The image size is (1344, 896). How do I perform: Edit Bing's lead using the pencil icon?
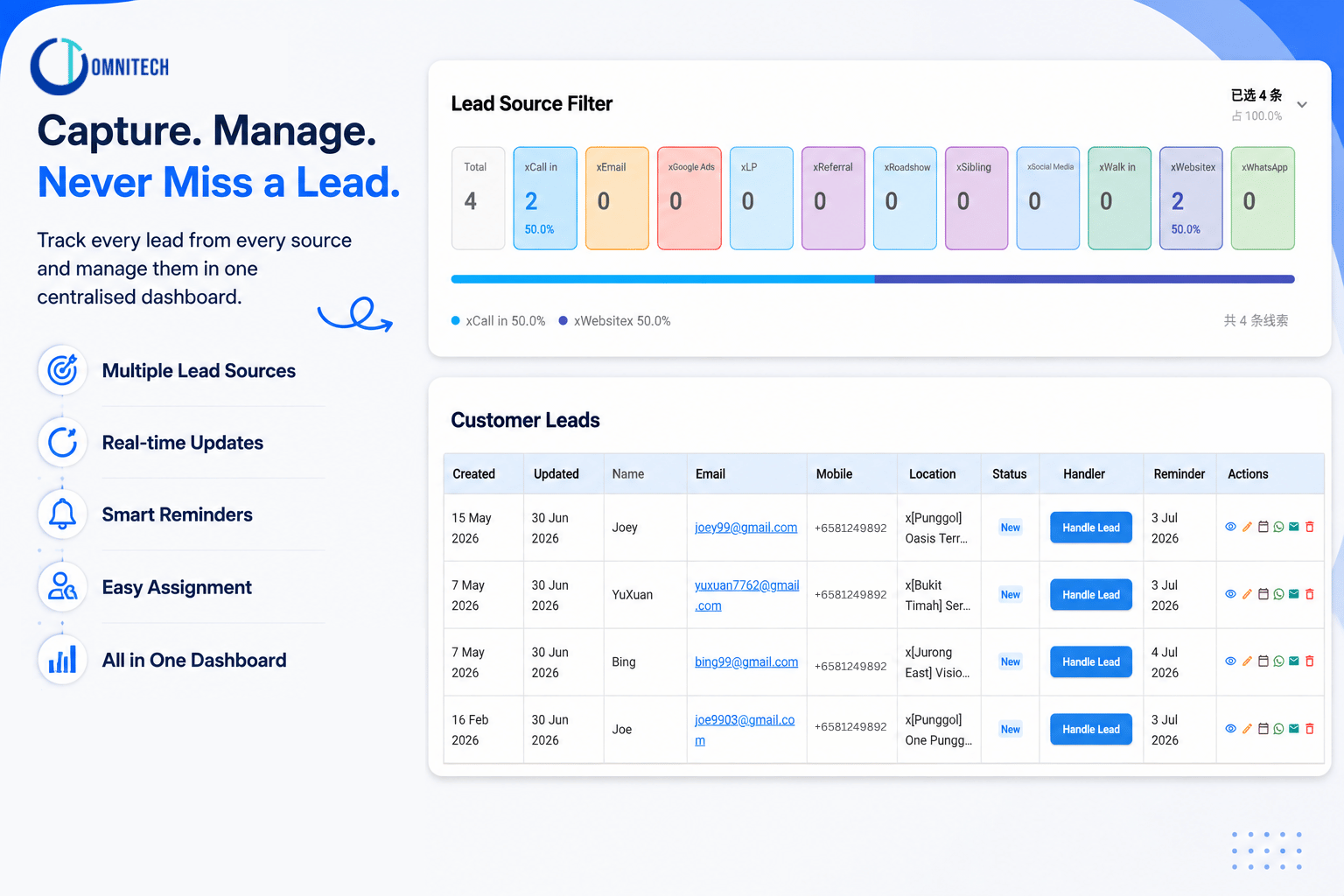point(1247,661)
